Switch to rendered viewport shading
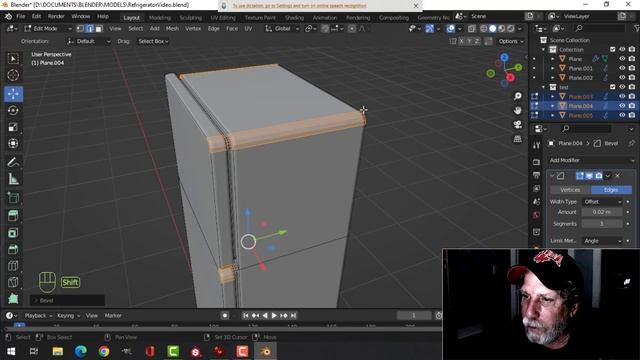This screenshot has height=360, width=640. [x=510, y=29]
